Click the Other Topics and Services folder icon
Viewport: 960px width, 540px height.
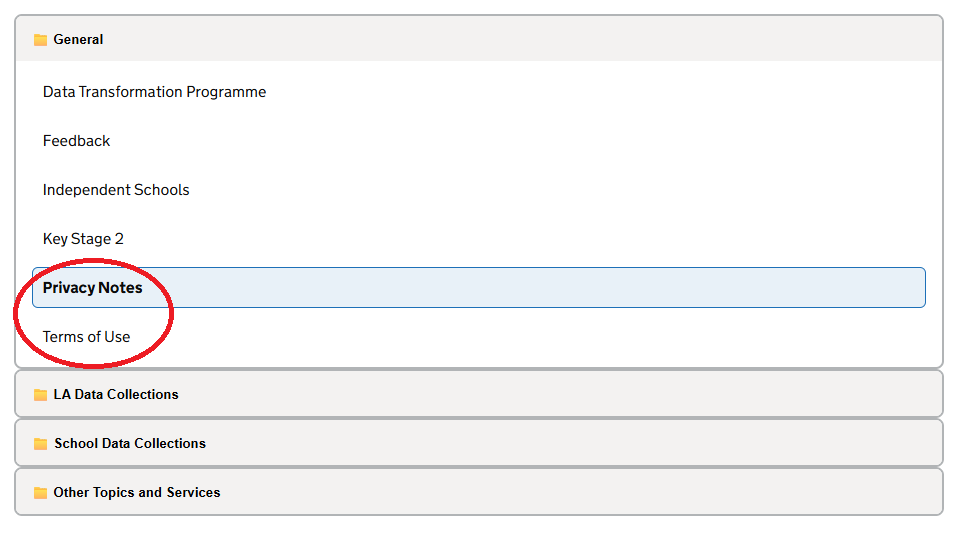(40, 492)
